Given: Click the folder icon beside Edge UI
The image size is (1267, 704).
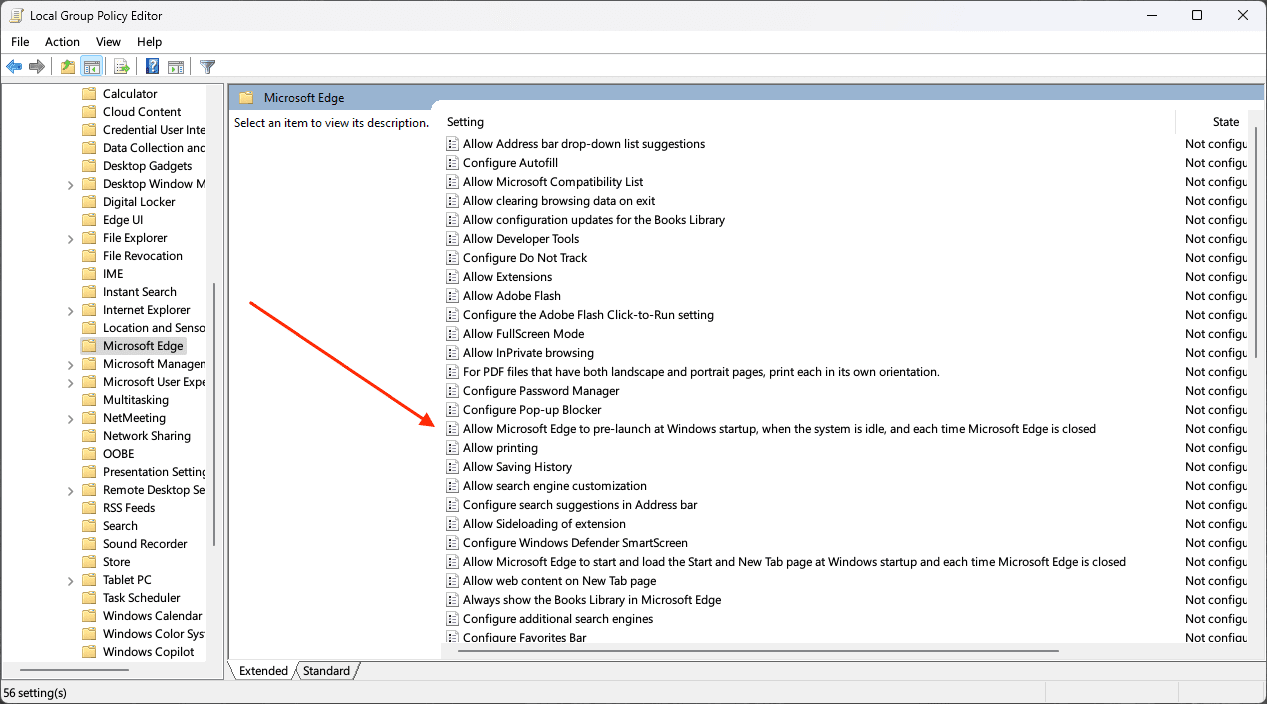Looking at the screenshot, I should click(89, 220).
